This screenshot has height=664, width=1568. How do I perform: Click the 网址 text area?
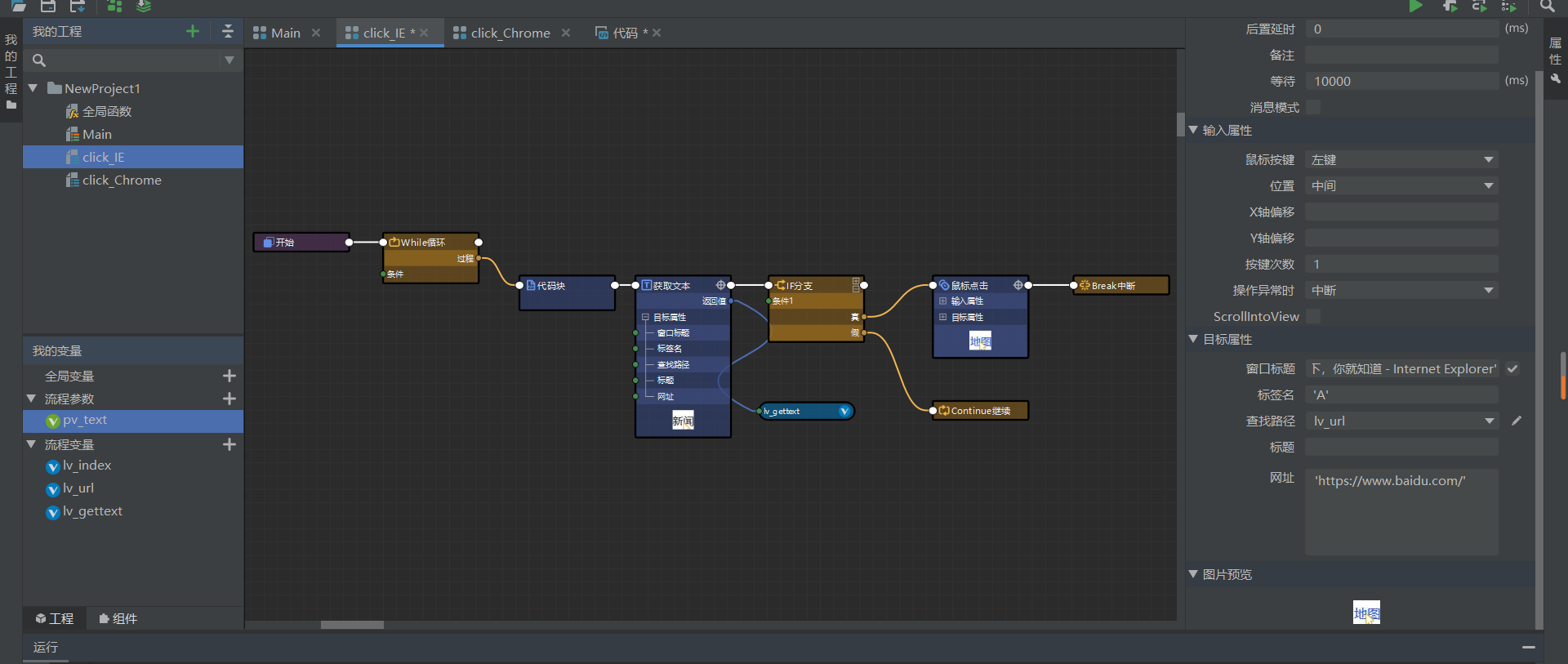1401,512
